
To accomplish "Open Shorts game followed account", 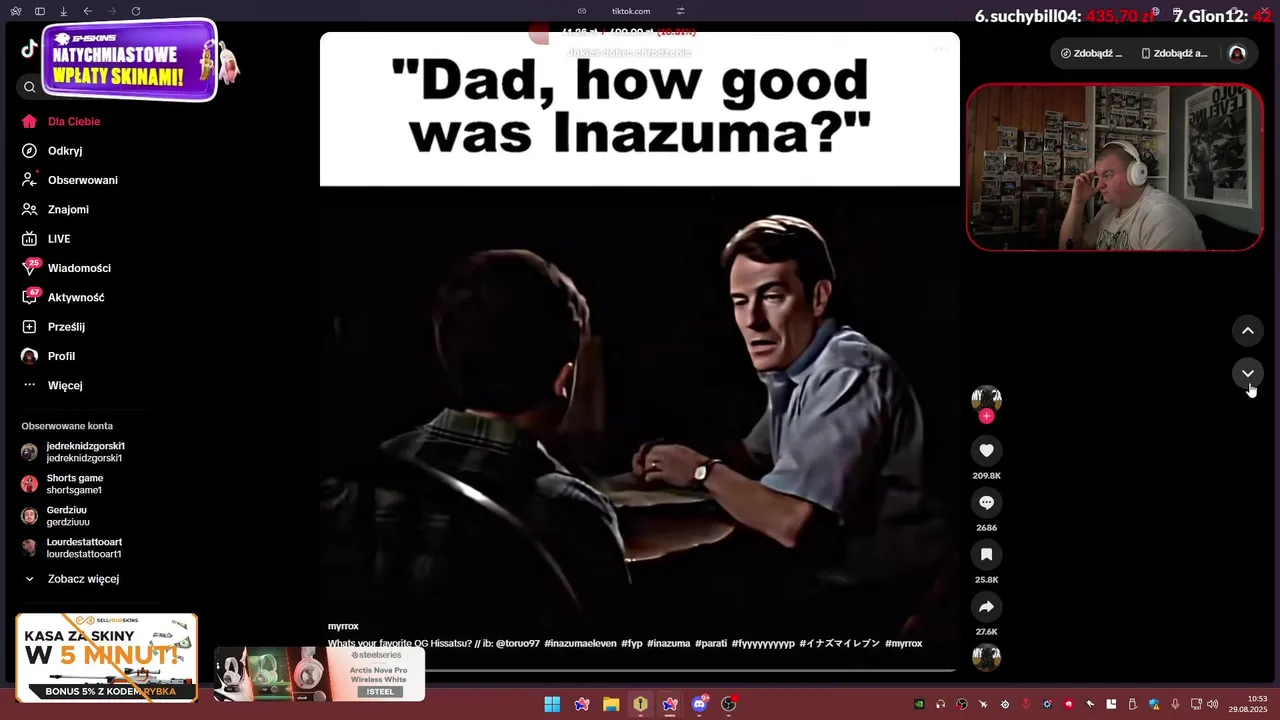I will tap(62, 484).
